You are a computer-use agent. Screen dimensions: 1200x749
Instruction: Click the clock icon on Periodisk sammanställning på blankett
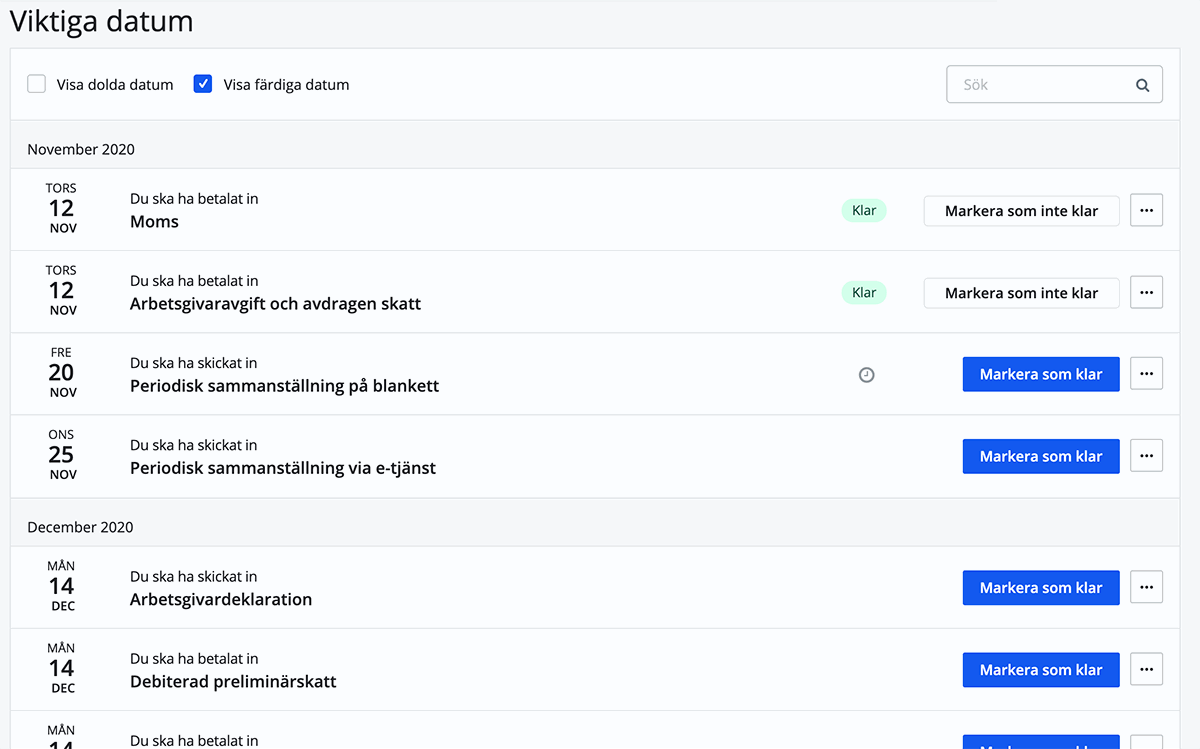pyautogui.click(x=866, y=375)
